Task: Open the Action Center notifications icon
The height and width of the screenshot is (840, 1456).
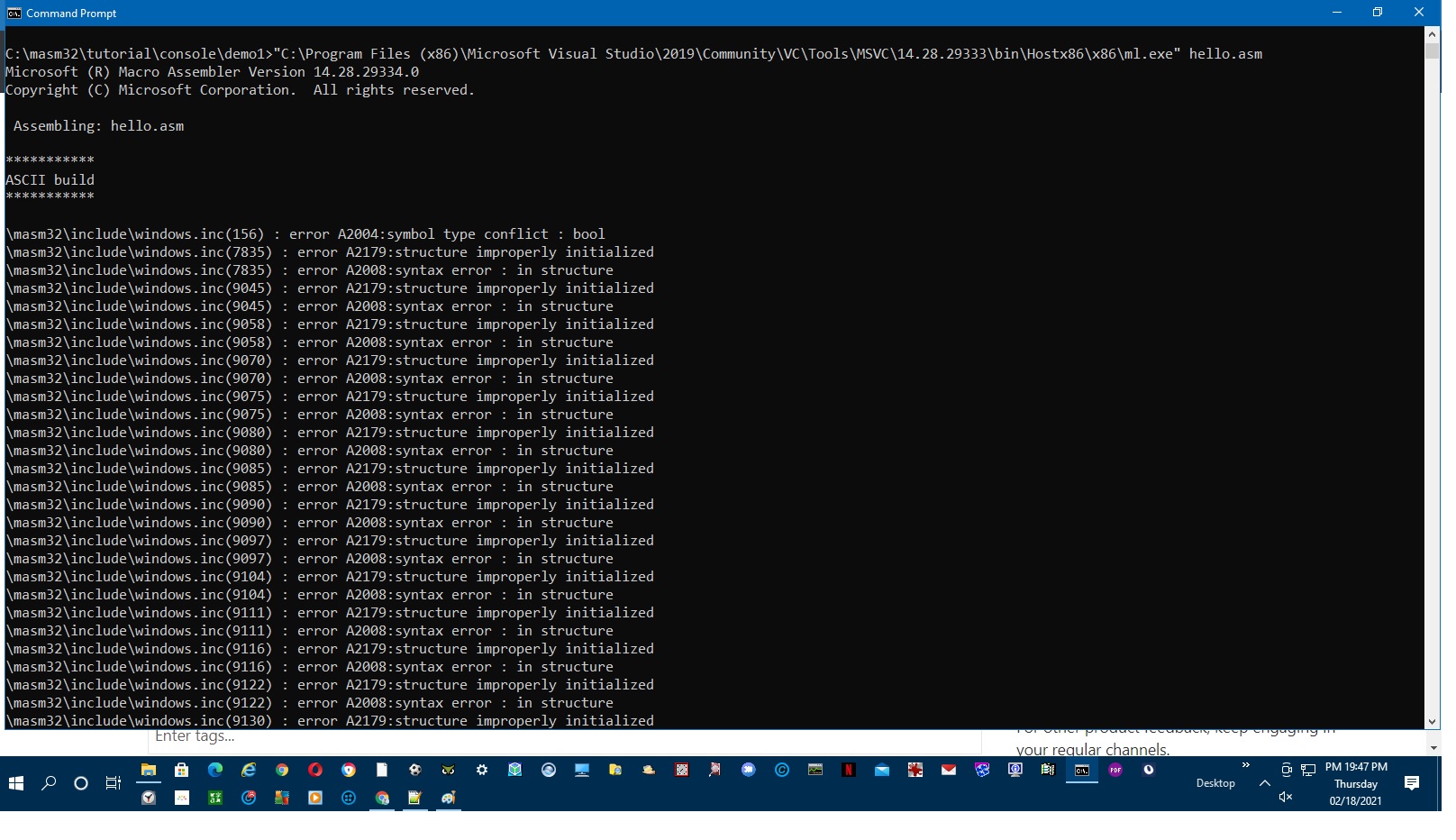Action: (1412, 783)
